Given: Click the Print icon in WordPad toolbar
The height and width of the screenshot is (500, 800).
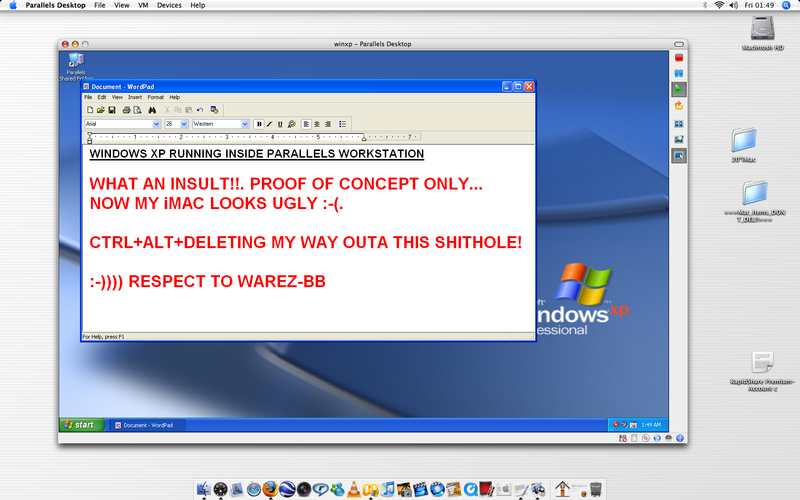Looking at the screenshot, I should point(125,109).
